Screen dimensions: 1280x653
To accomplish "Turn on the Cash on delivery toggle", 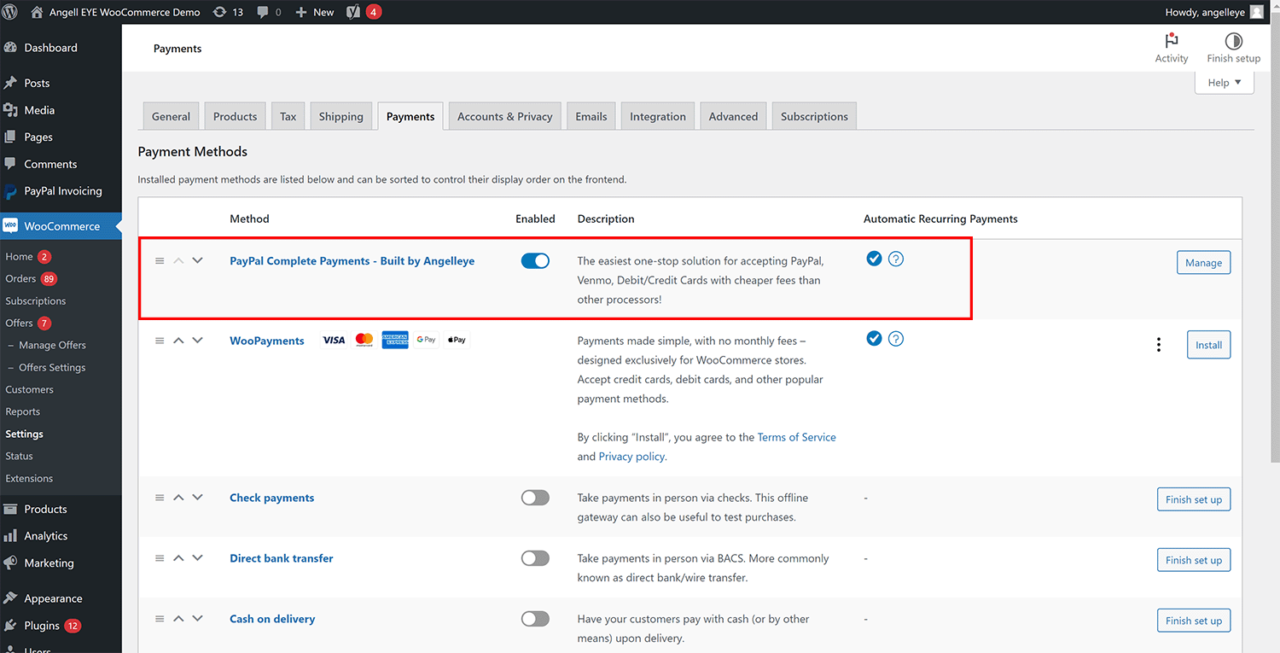I will coord(535,618).
